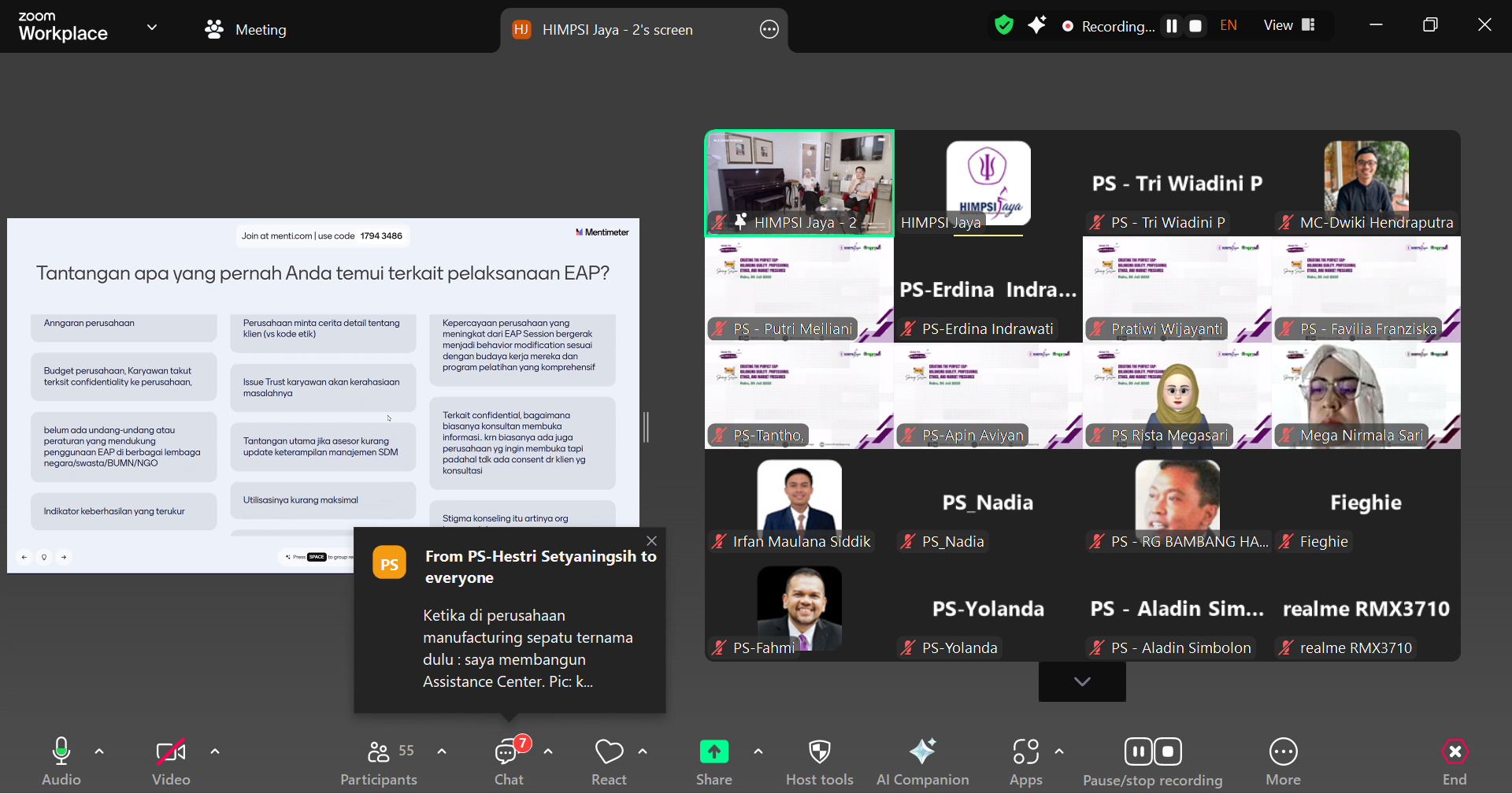Click the menti.com join code banner
The height and width of the screenshot is (794, 1512).
pos(322,236)
